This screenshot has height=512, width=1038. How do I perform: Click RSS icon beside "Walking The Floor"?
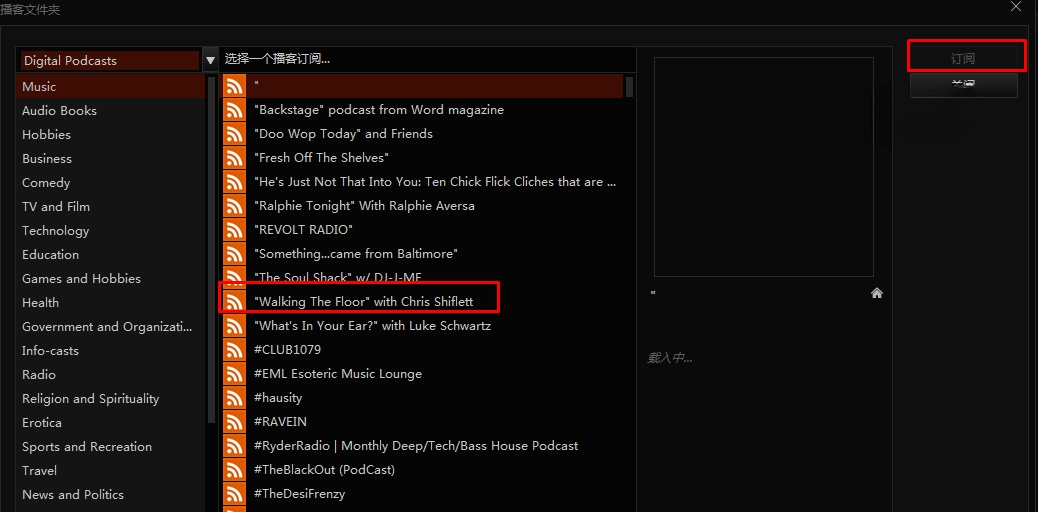(234, 302)
